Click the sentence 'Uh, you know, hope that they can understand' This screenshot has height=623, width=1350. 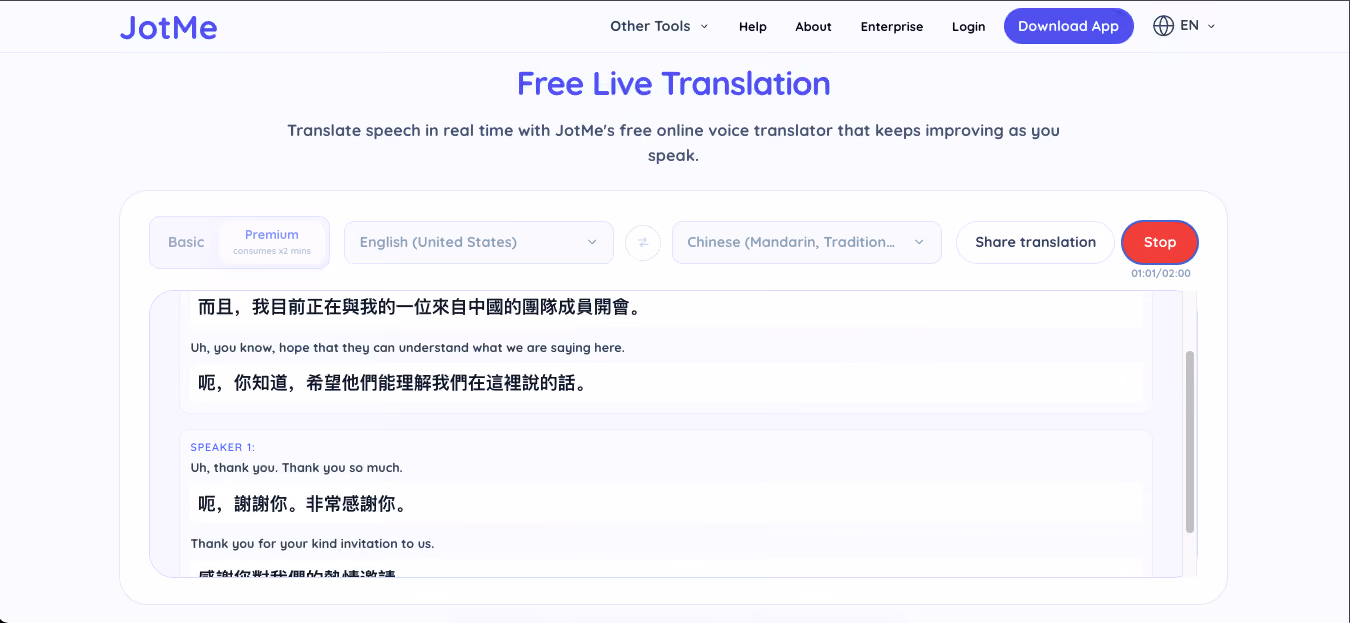point(407,348)
